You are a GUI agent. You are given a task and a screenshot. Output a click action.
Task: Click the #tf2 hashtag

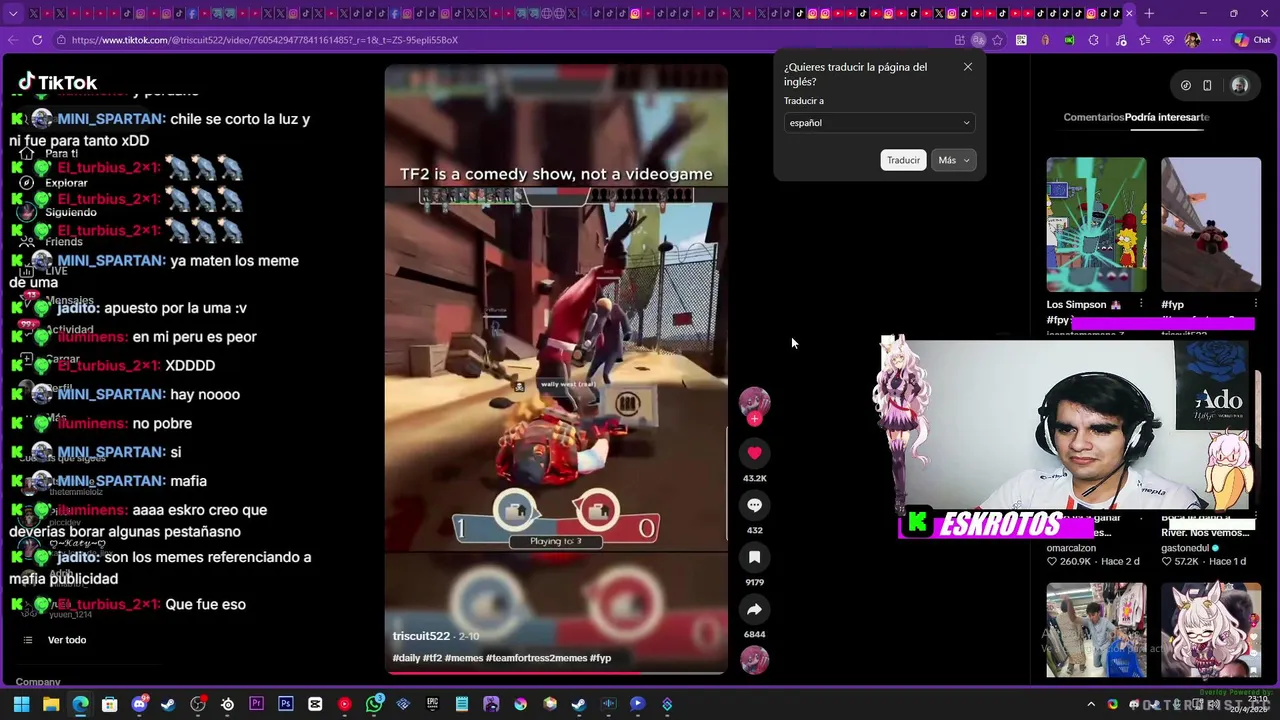tap(432, 658)
